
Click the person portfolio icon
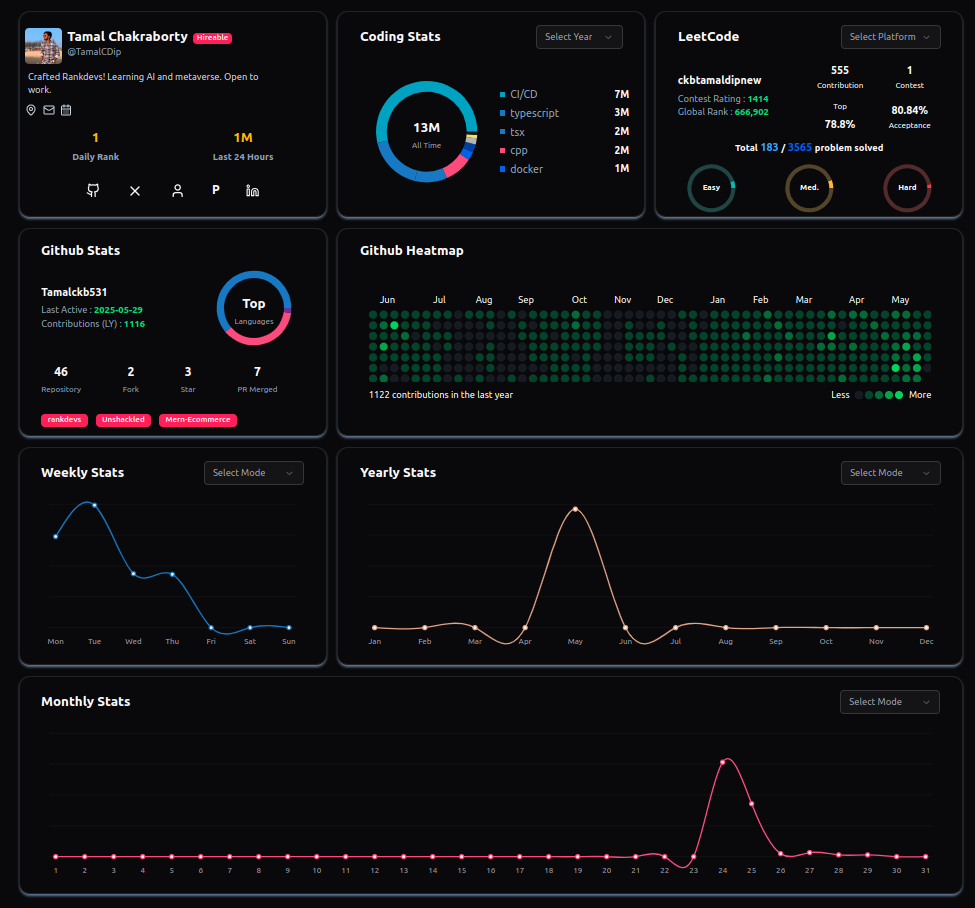click(177, 190)
